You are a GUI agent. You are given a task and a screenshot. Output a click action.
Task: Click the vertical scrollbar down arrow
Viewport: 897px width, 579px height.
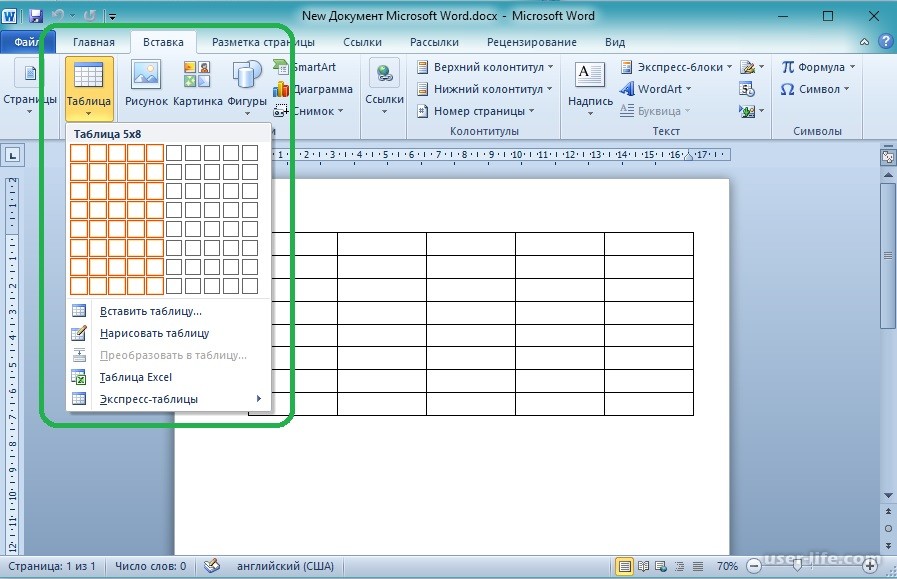888,495
